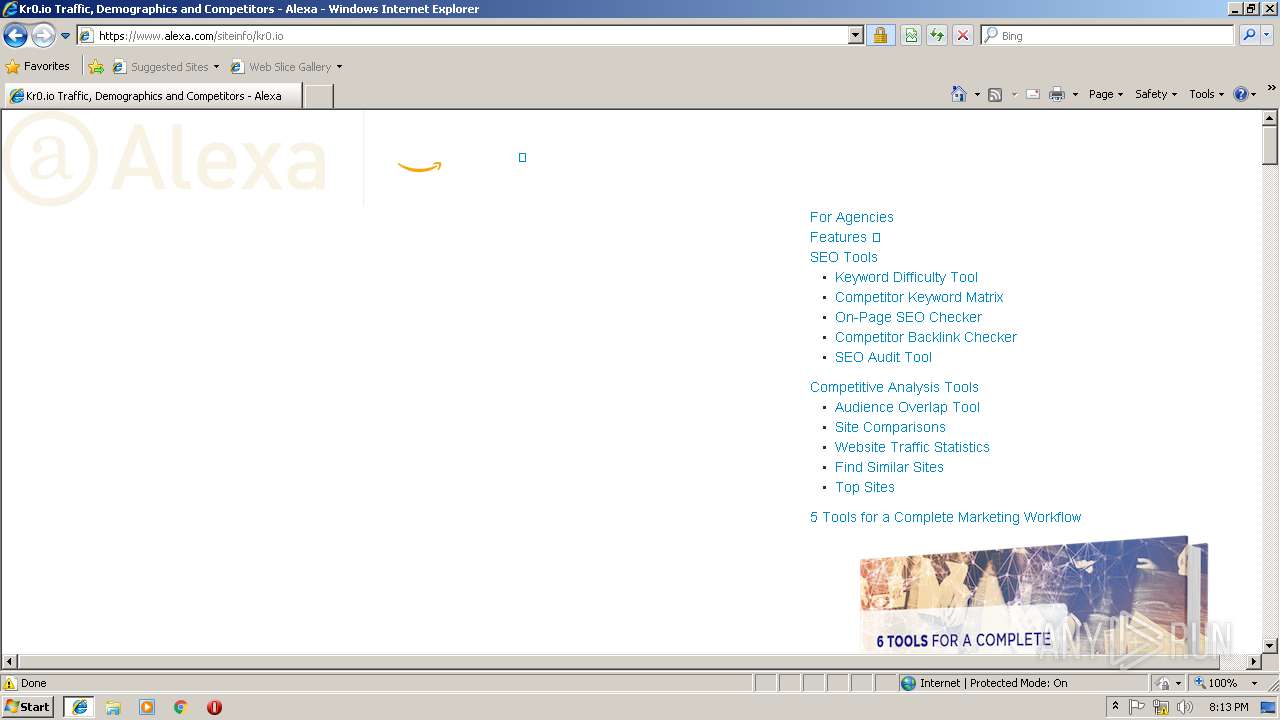
Task: Open the Windows Explorer folder taskbar icon
Action: [113, 707]
